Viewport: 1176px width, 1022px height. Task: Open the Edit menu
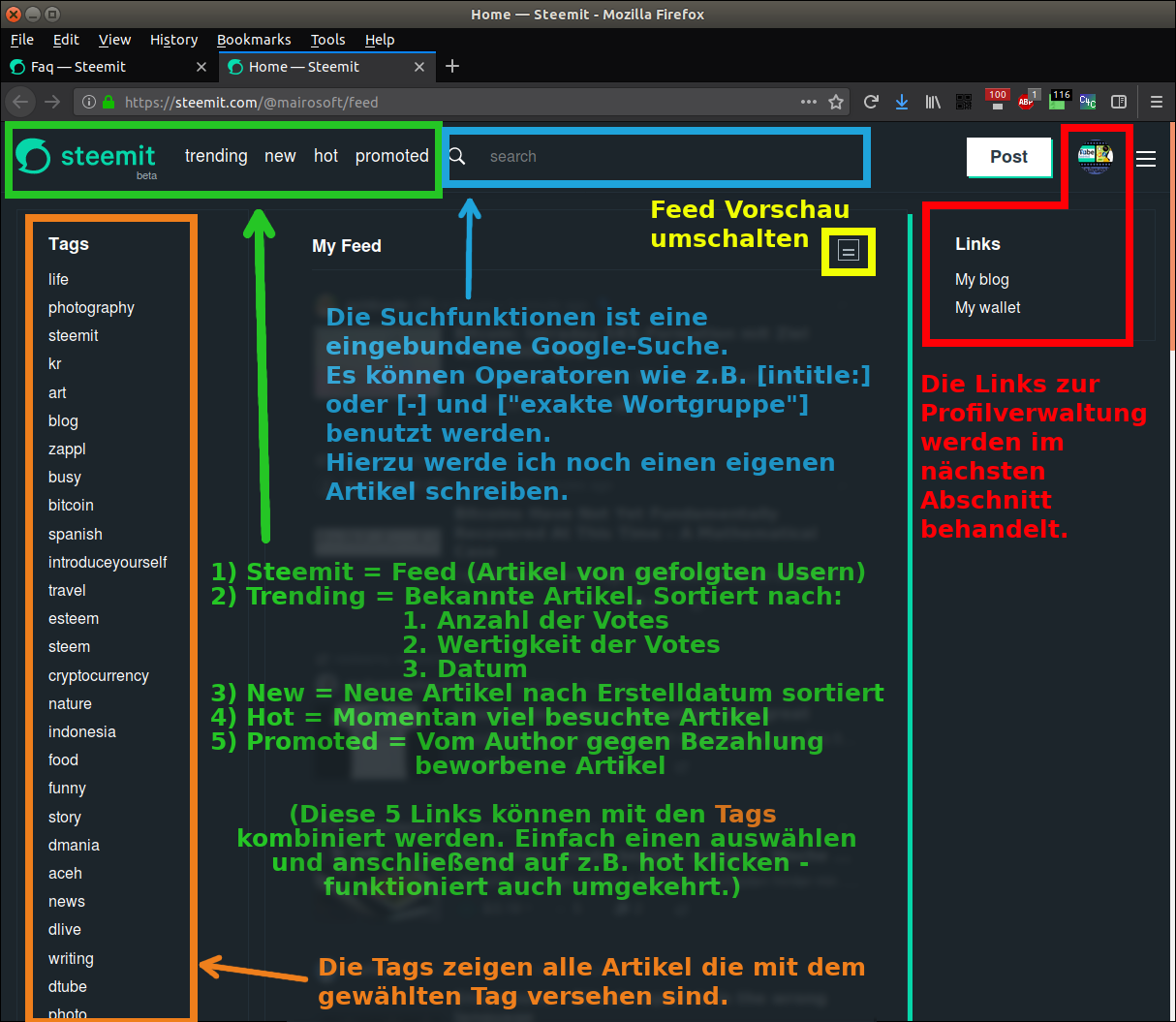[66, 40]
